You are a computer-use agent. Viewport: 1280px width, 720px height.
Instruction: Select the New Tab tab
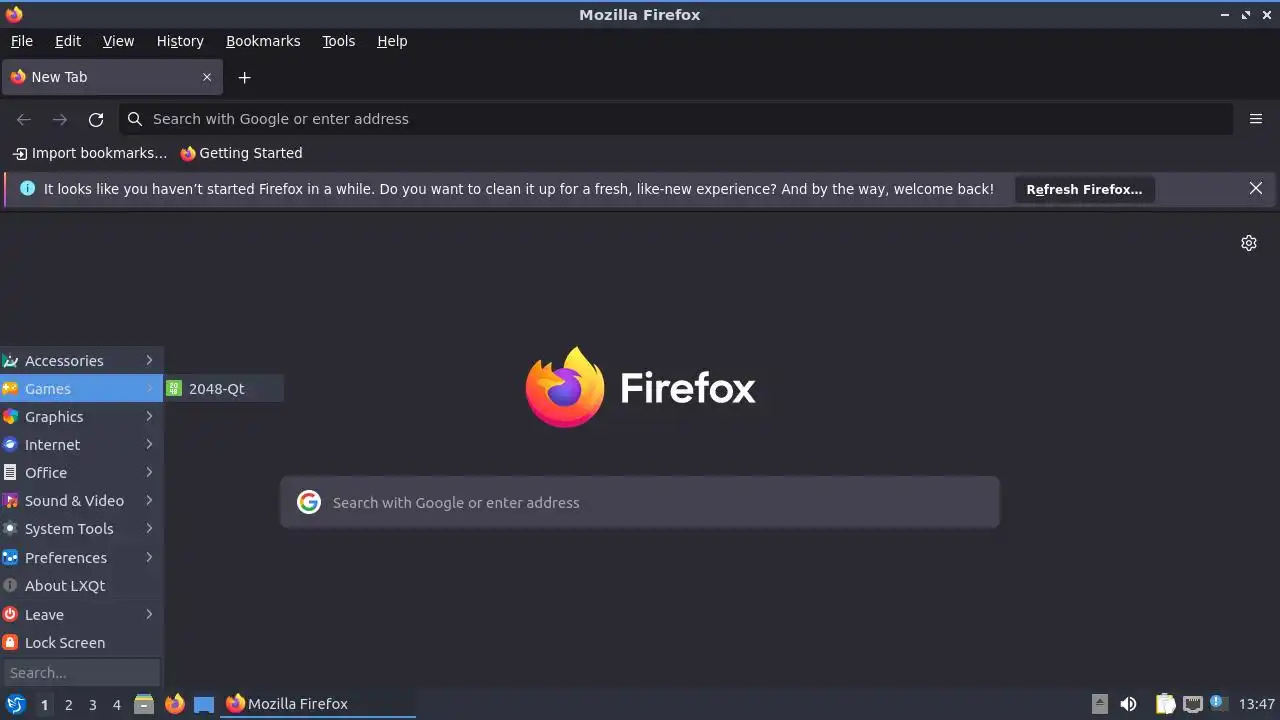[111, 77]
